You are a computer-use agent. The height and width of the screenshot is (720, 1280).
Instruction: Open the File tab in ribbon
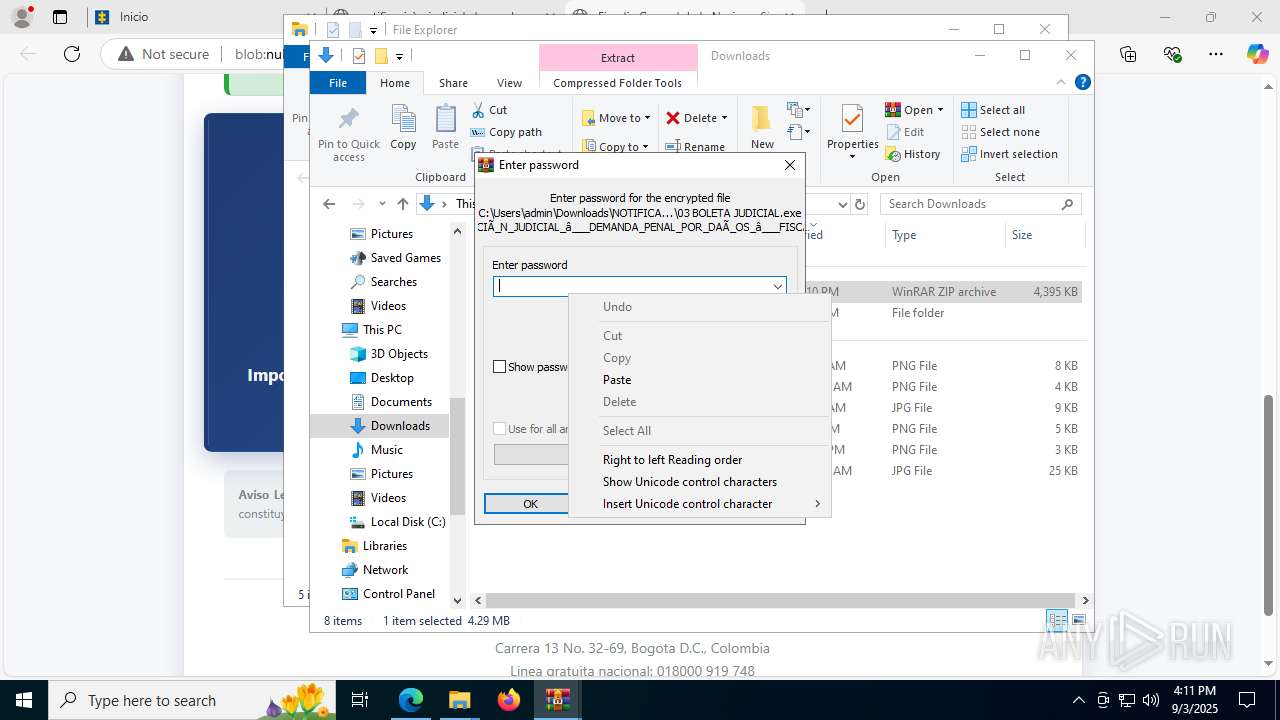point(338,83)
